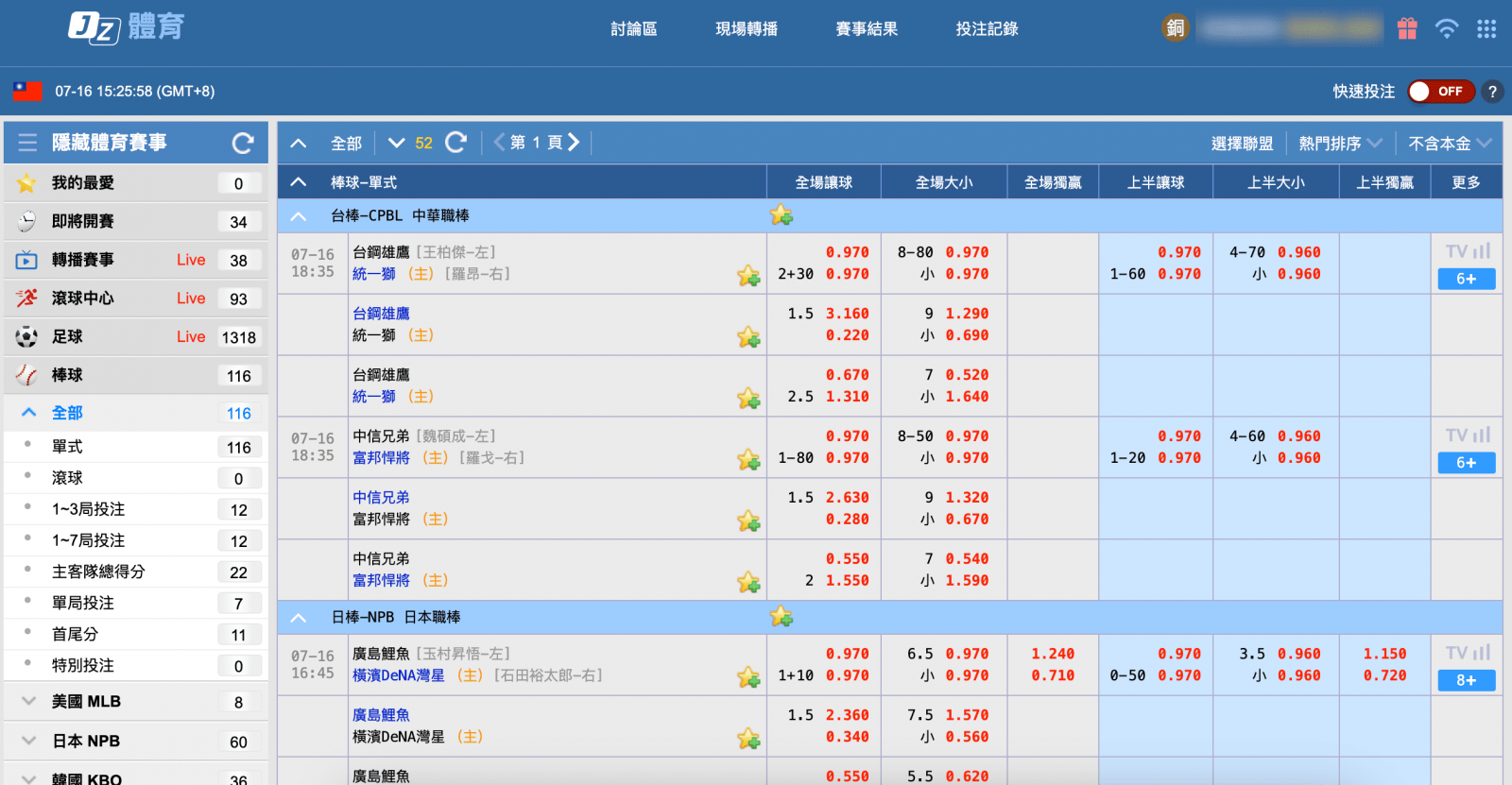Open dropdown arrow beside countdown 52
The width and height of the screenshot is (1512, 785).
click(397, 143)
